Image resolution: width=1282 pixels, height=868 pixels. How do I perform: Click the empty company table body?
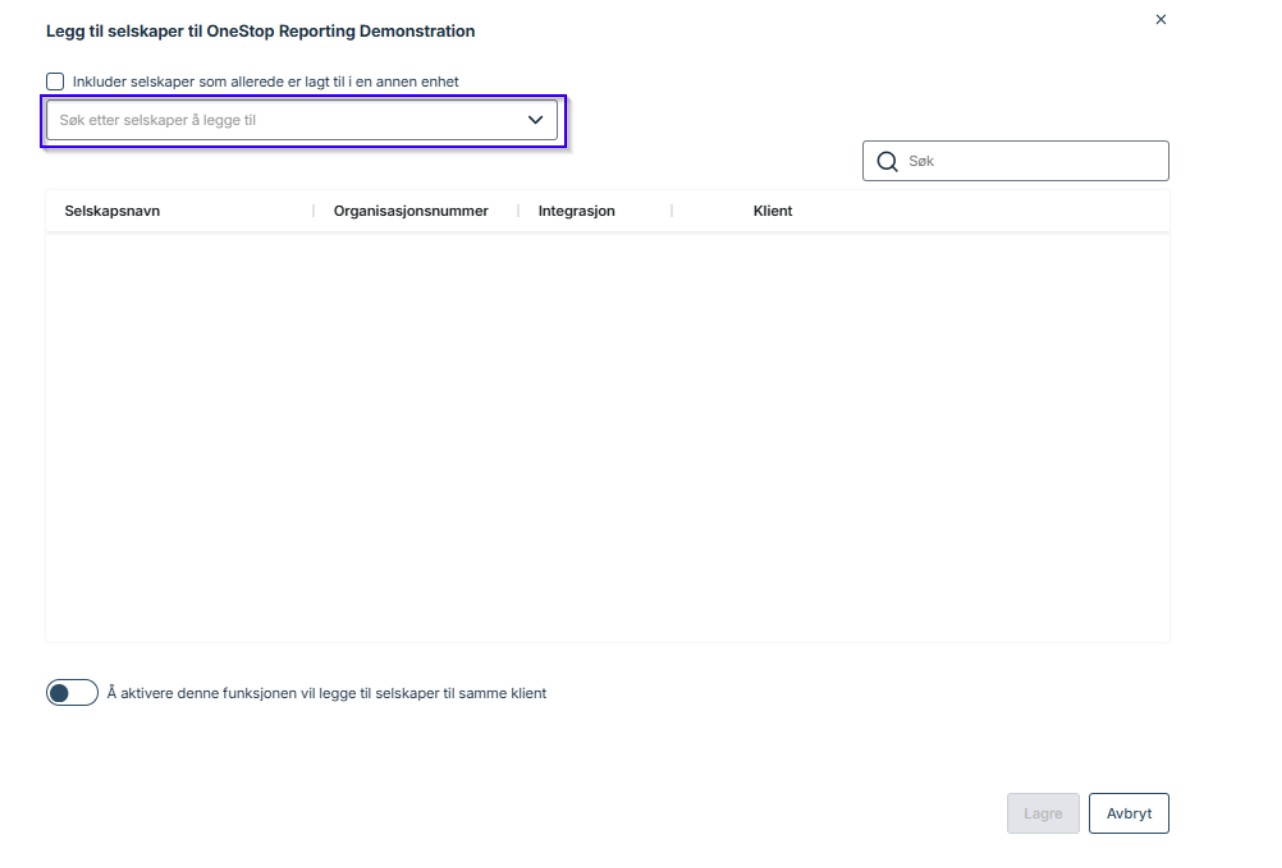click(607, 437)
